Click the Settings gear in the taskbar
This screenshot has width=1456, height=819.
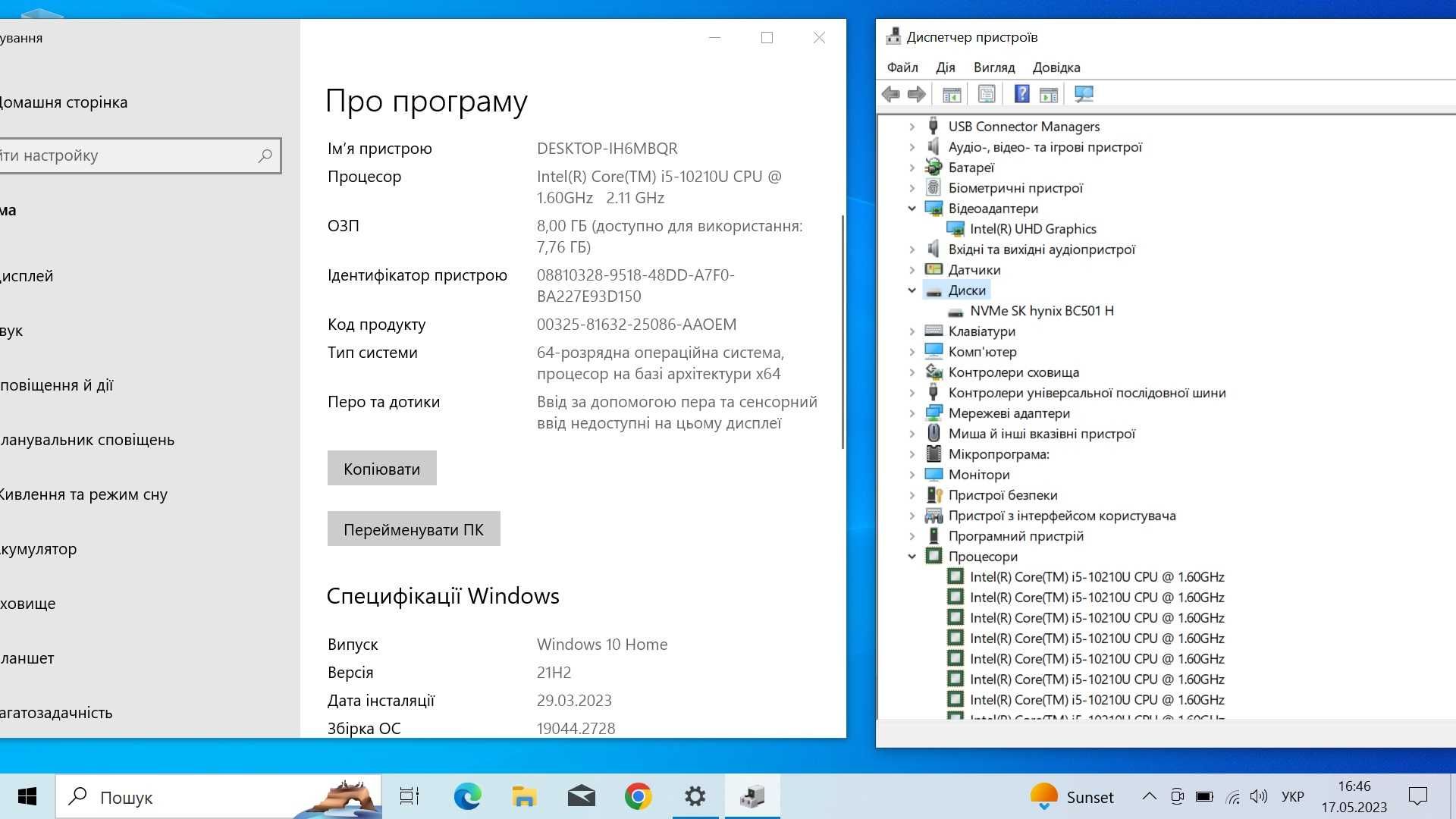[695, 796]
